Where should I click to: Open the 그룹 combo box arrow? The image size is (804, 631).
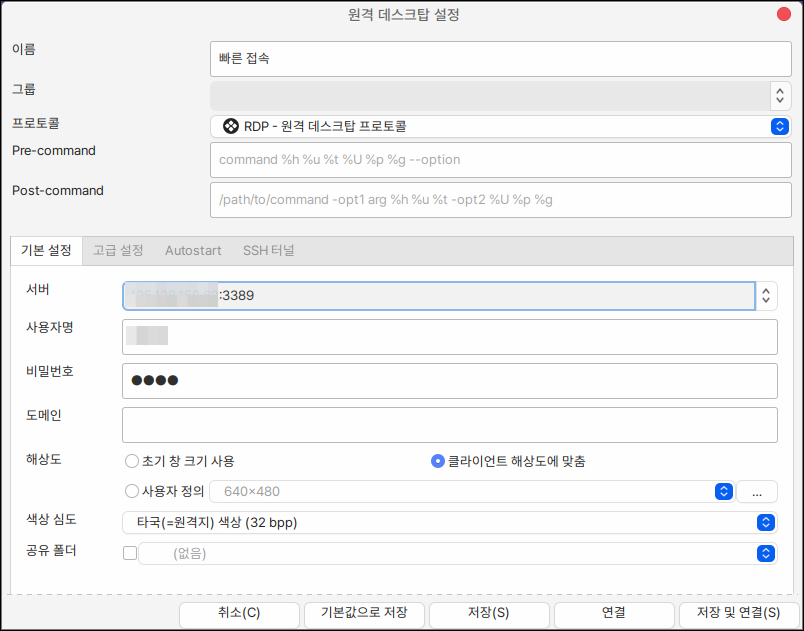click(x=780, y=96)
